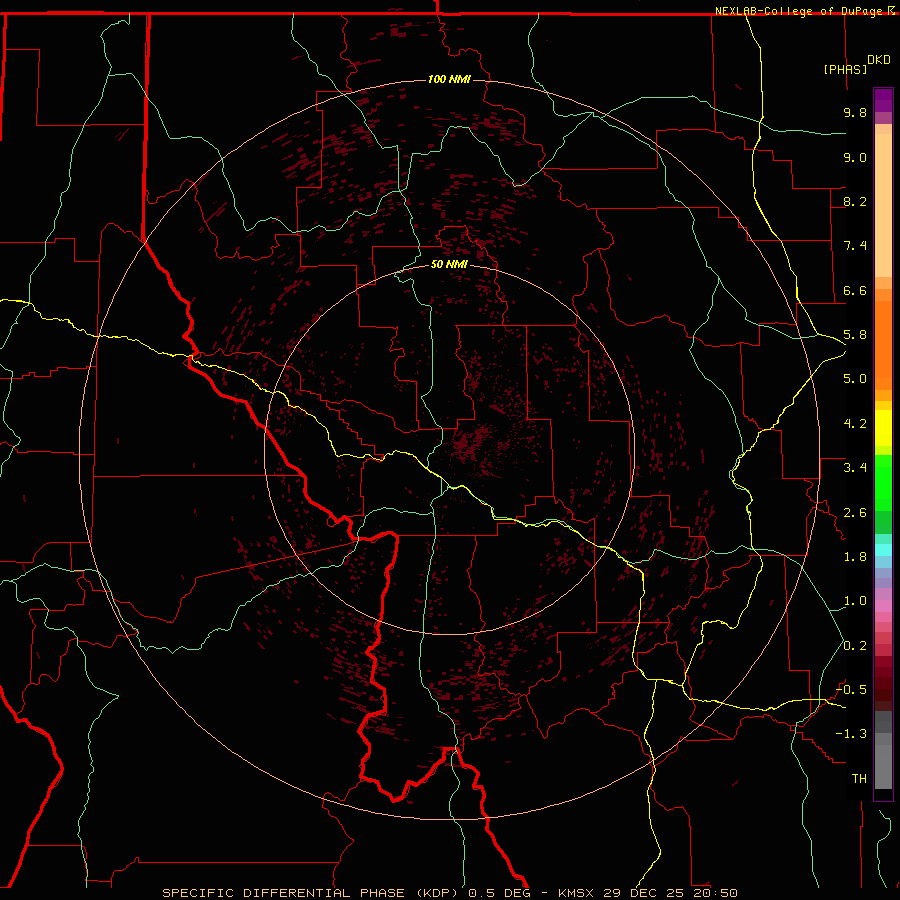Viewport: 900px width, 900px height.
Task: Click the 50 NMI range ring label
Action: point(449,264)
